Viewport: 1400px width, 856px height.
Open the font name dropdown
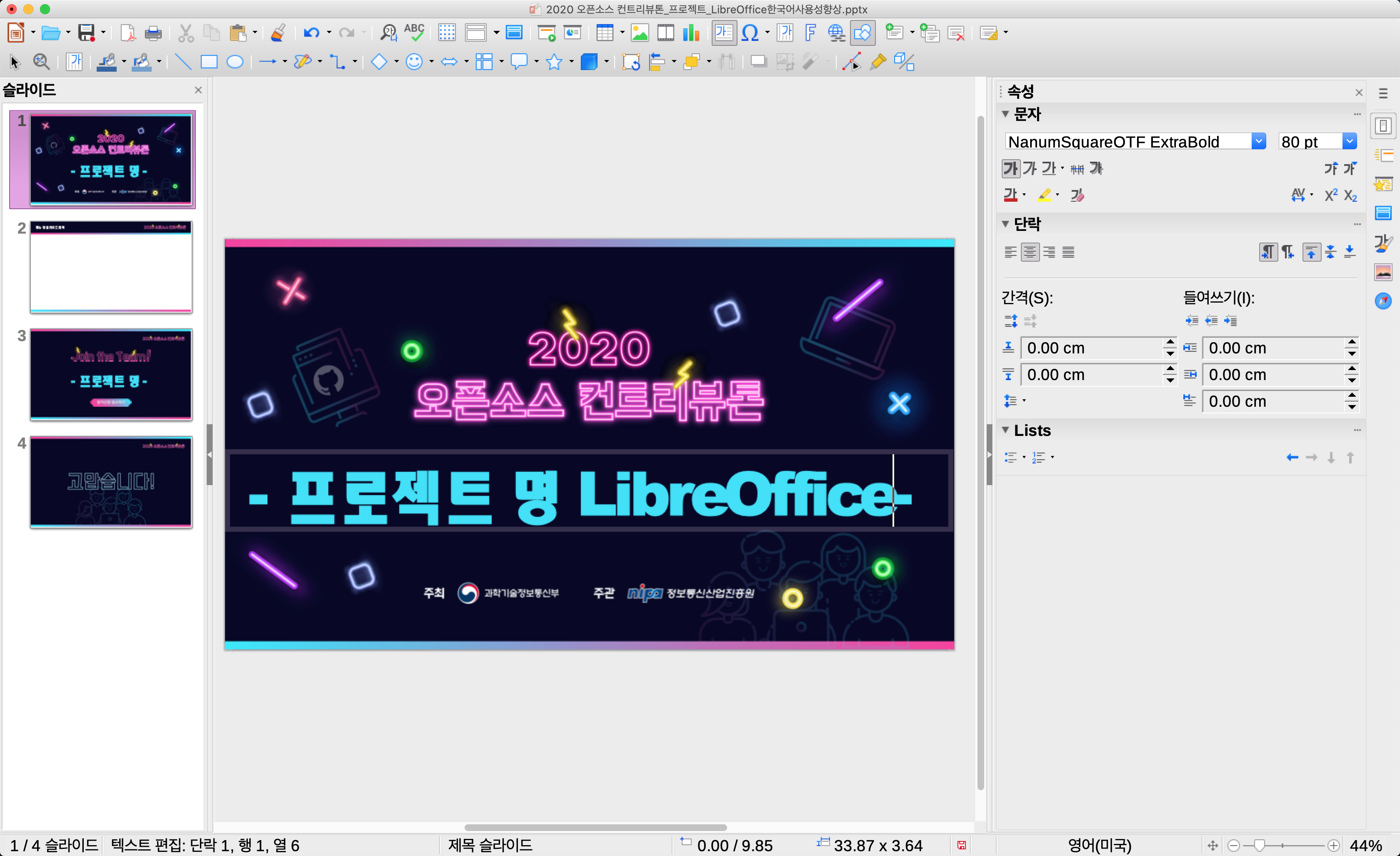click(x=1258, y=141)
